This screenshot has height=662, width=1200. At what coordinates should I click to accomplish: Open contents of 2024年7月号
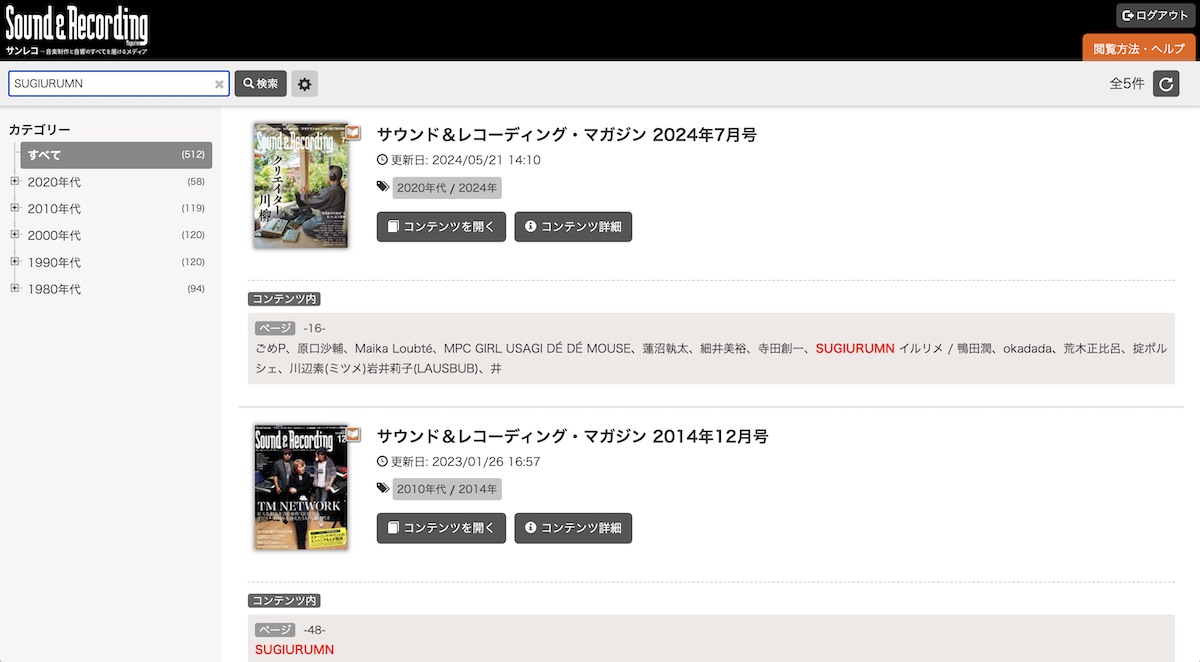441,227
